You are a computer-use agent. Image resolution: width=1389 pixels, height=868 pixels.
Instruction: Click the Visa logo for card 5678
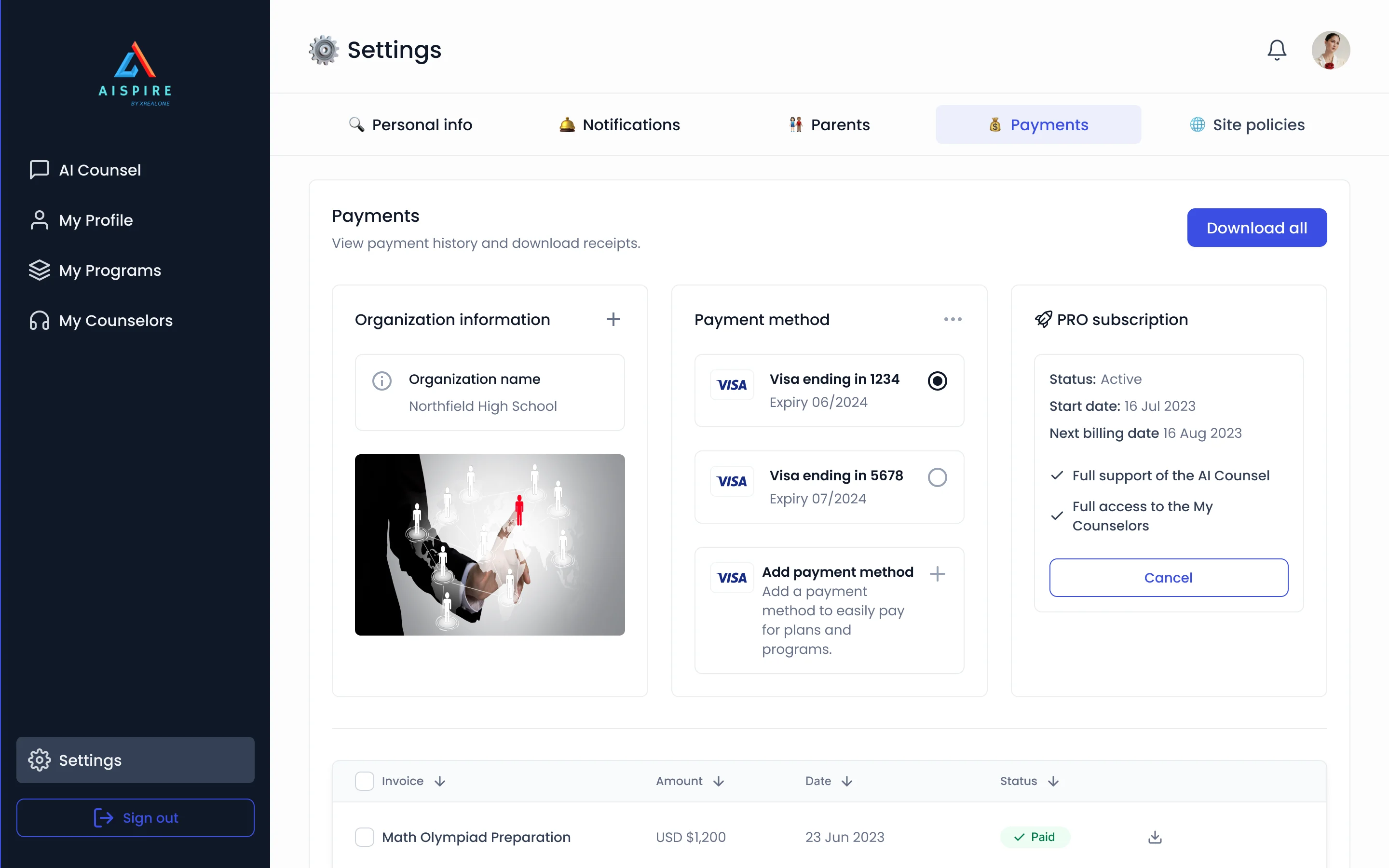(x=732, y=482)
